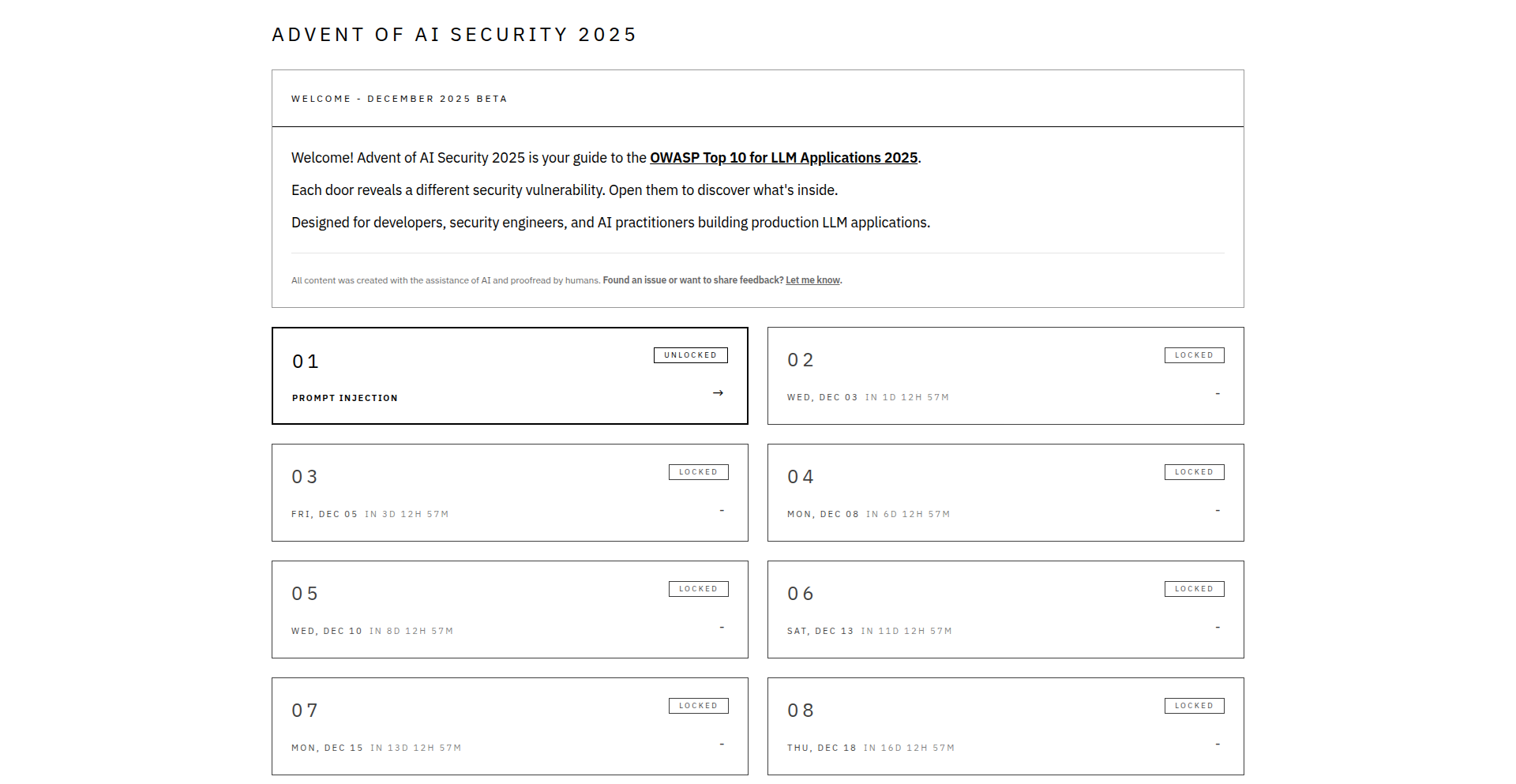Expand the WELCOME - DECEMBER 2025 BETA panel
The image size is (1516, 784).
(757, 98)
